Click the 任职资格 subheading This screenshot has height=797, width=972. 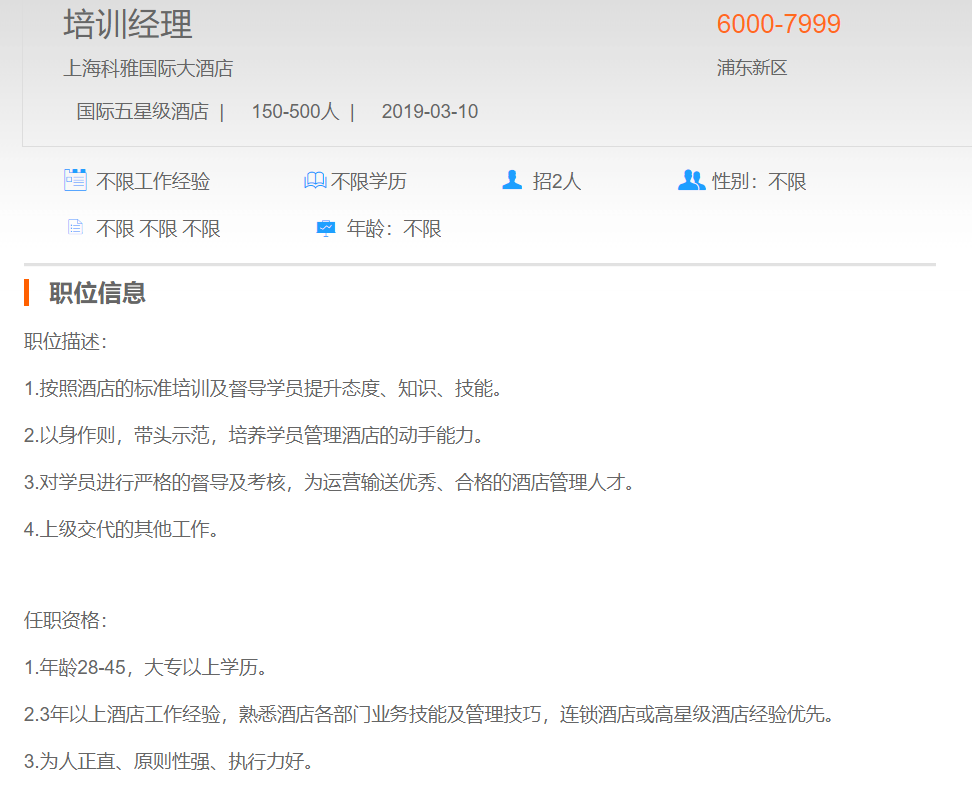tap(65, 621)
